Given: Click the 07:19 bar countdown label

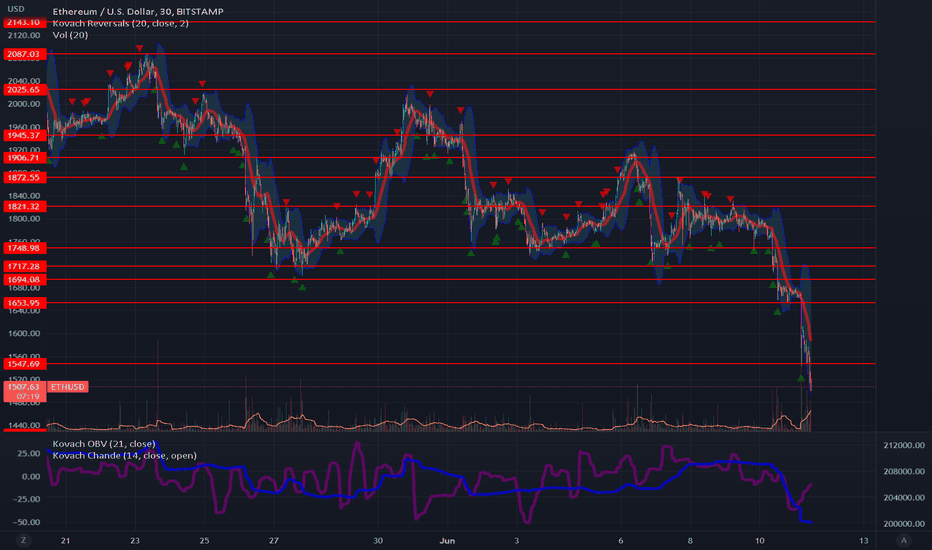Looking at the screenshot, I should point(28,396).
